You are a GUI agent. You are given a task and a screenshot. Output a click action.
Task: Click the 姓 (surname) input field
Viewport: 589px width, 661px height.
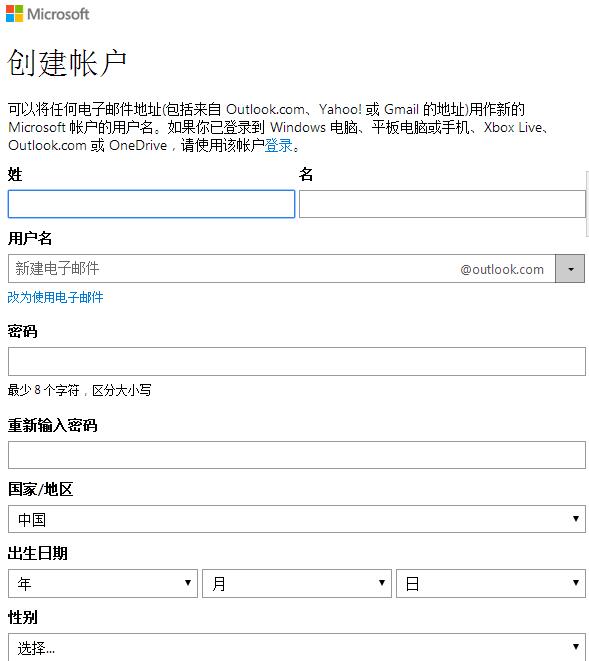point(151,204)
